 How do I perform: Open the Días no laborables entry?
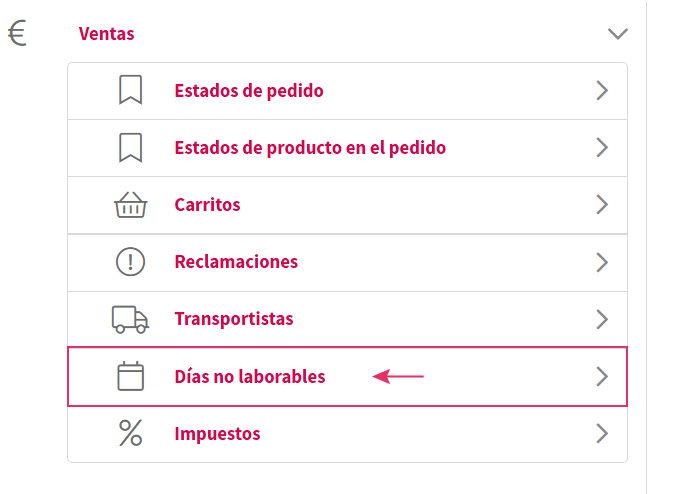click(x=250, y=377)
